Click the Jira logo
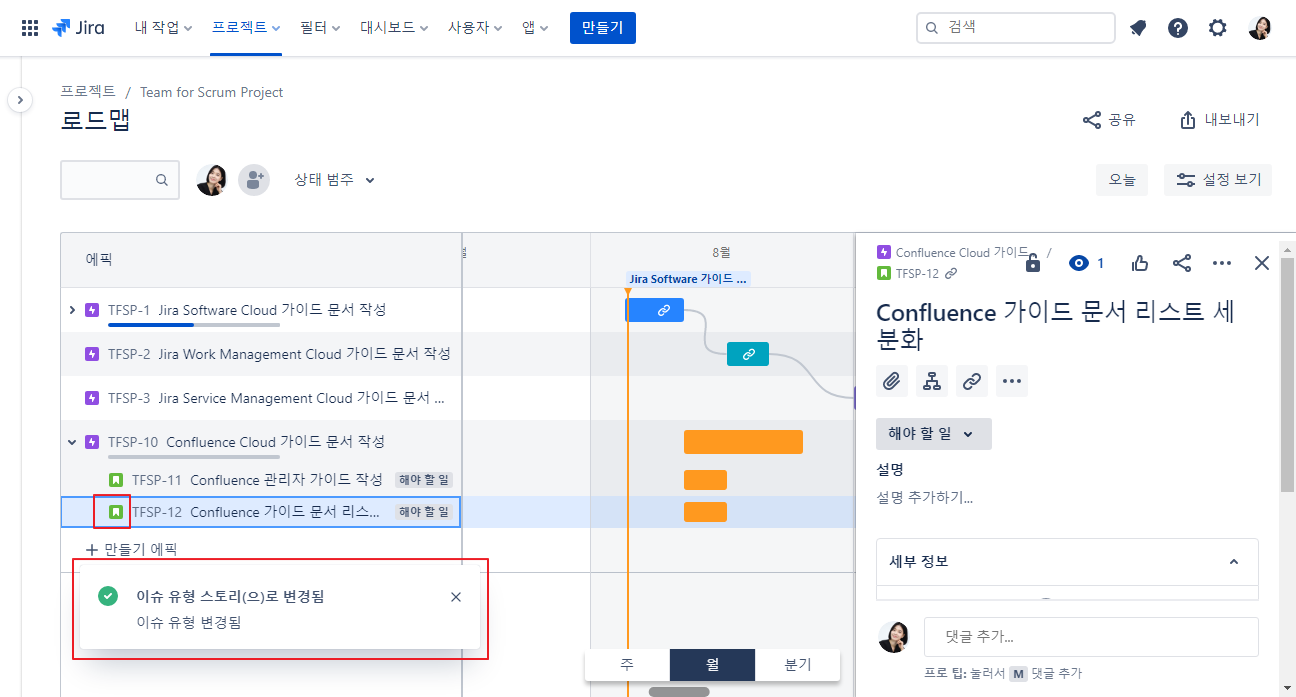Viewport: 1296px width, 697px height. (78, 28)
